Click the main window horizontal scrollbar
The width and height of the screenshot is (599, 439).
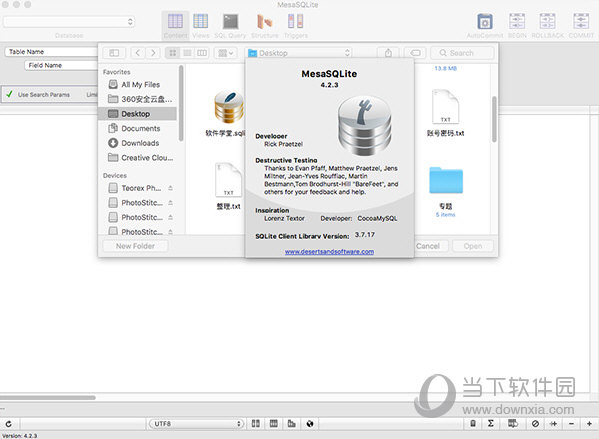(x=48, y=397)
